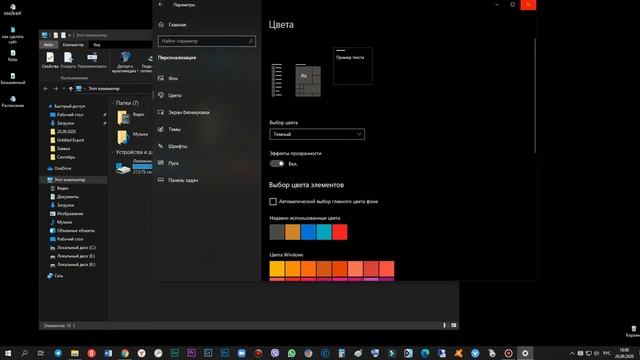Open Telegram from the taskbar
The height and width of the screenshot is (360, 640).
click(x=58, y=353)
